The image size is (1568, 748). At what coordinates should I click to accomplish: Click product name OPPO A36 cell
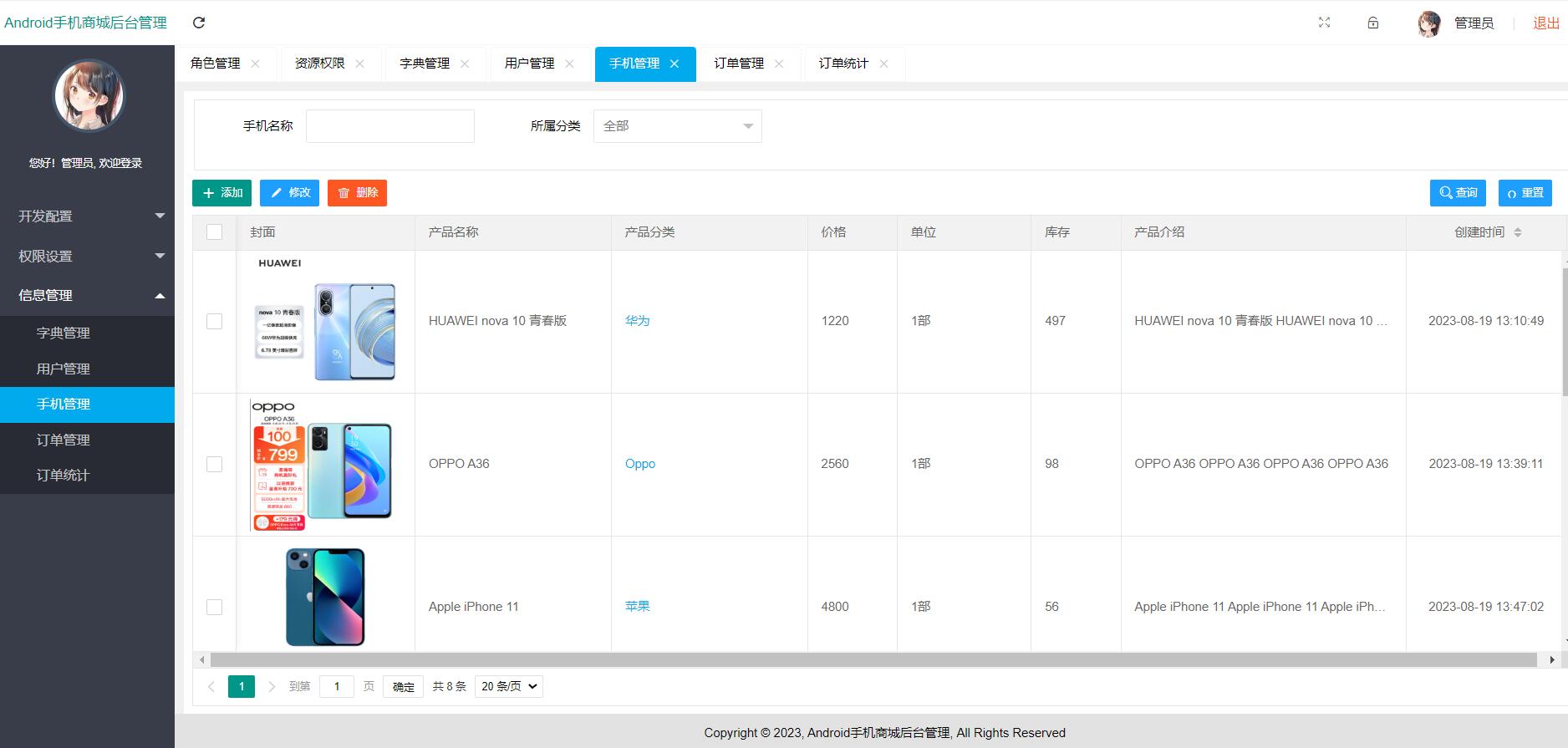(x=459, y=464)
